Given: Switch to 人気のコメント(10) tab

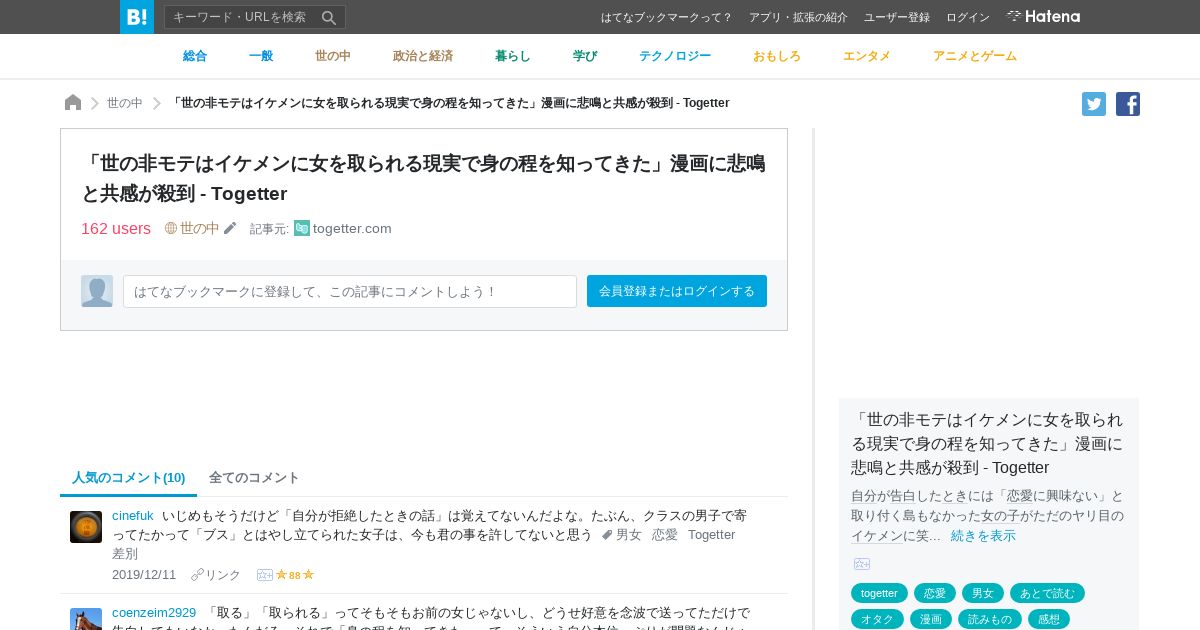Looking at the screenshot, I should point(129,477).
